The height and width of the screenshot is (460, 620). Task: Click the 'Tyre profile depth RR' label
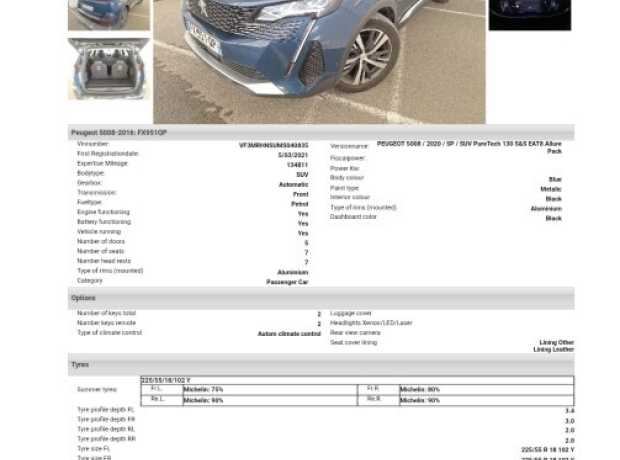click(106, 439)
